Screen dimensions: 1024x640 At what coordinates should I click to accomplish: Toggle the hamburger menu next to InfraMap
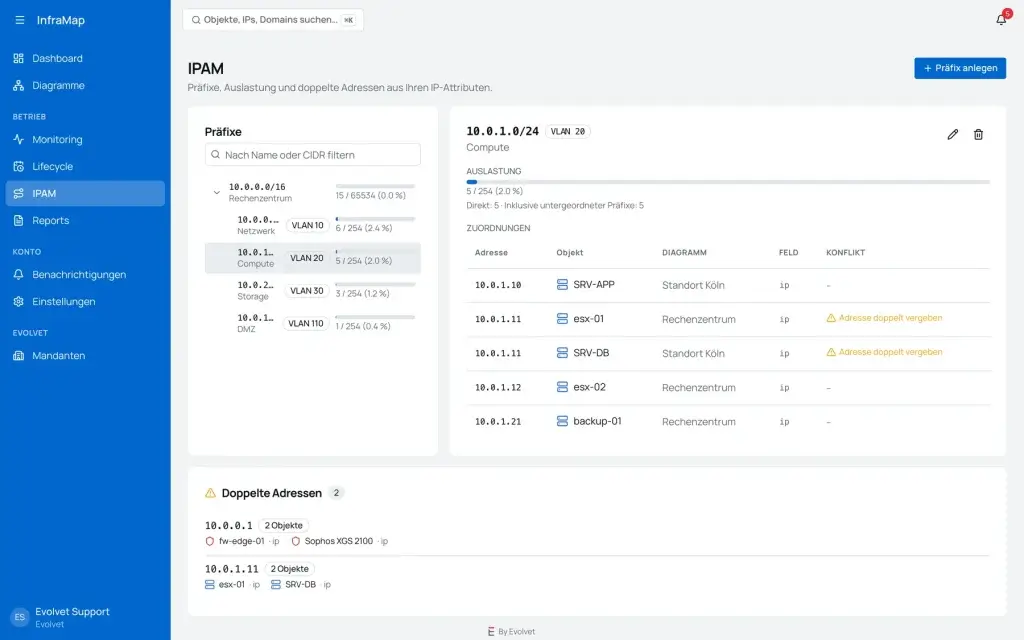[x=20, y=20]
